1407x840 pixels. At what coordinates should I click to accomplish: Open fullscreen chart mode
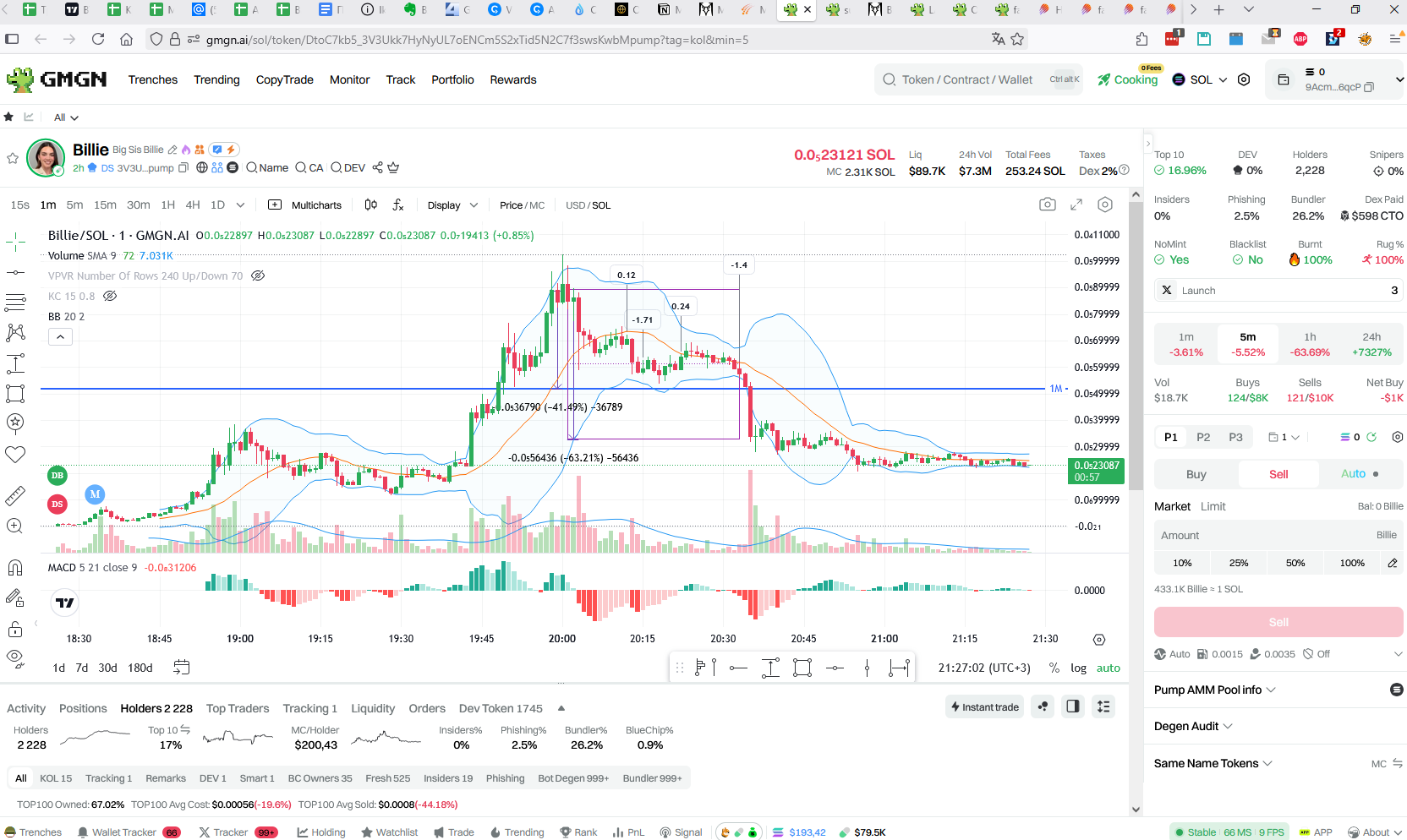(x=1076, y=205)
